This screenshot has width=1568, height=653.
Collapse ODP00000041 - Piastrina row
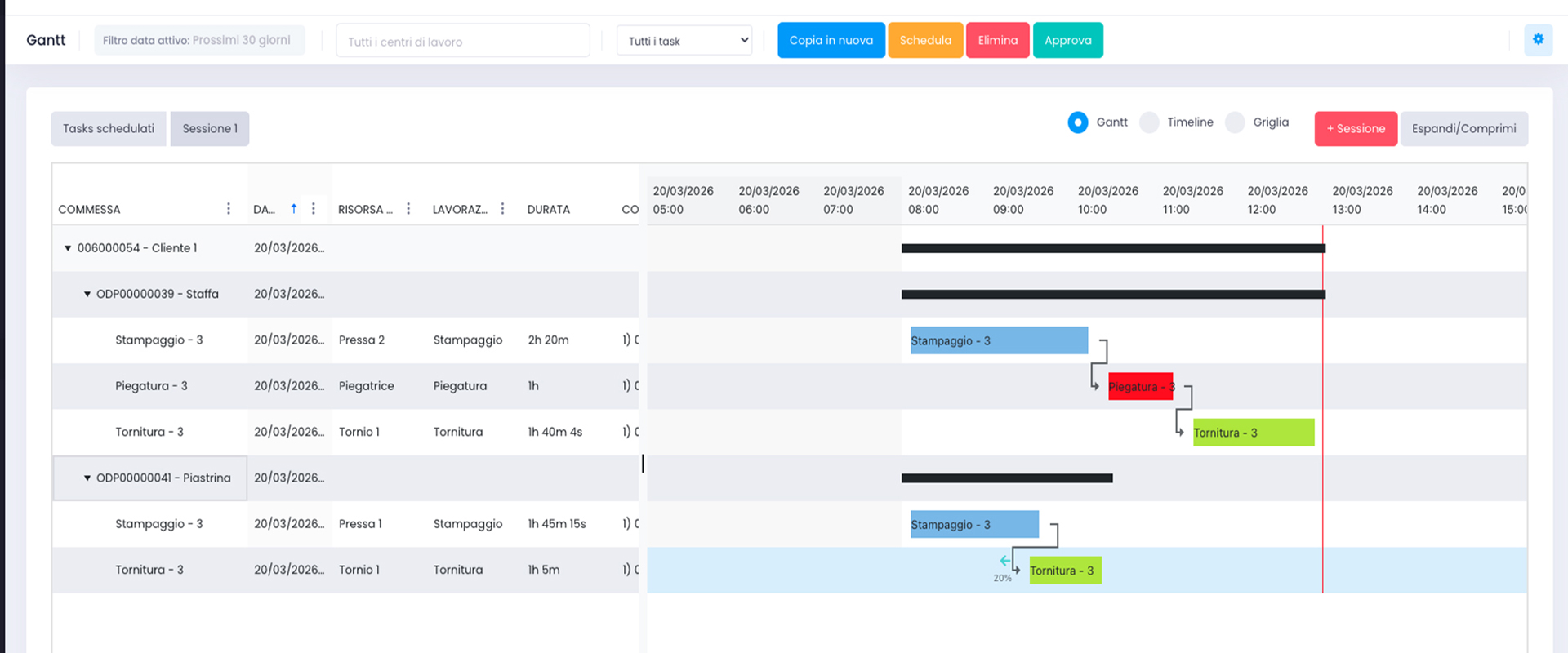tap(87, 478)
